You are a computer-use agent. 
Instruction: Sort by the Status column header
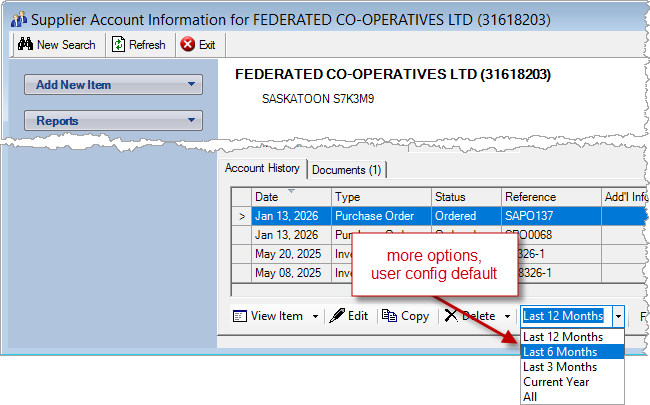point(466,197)
